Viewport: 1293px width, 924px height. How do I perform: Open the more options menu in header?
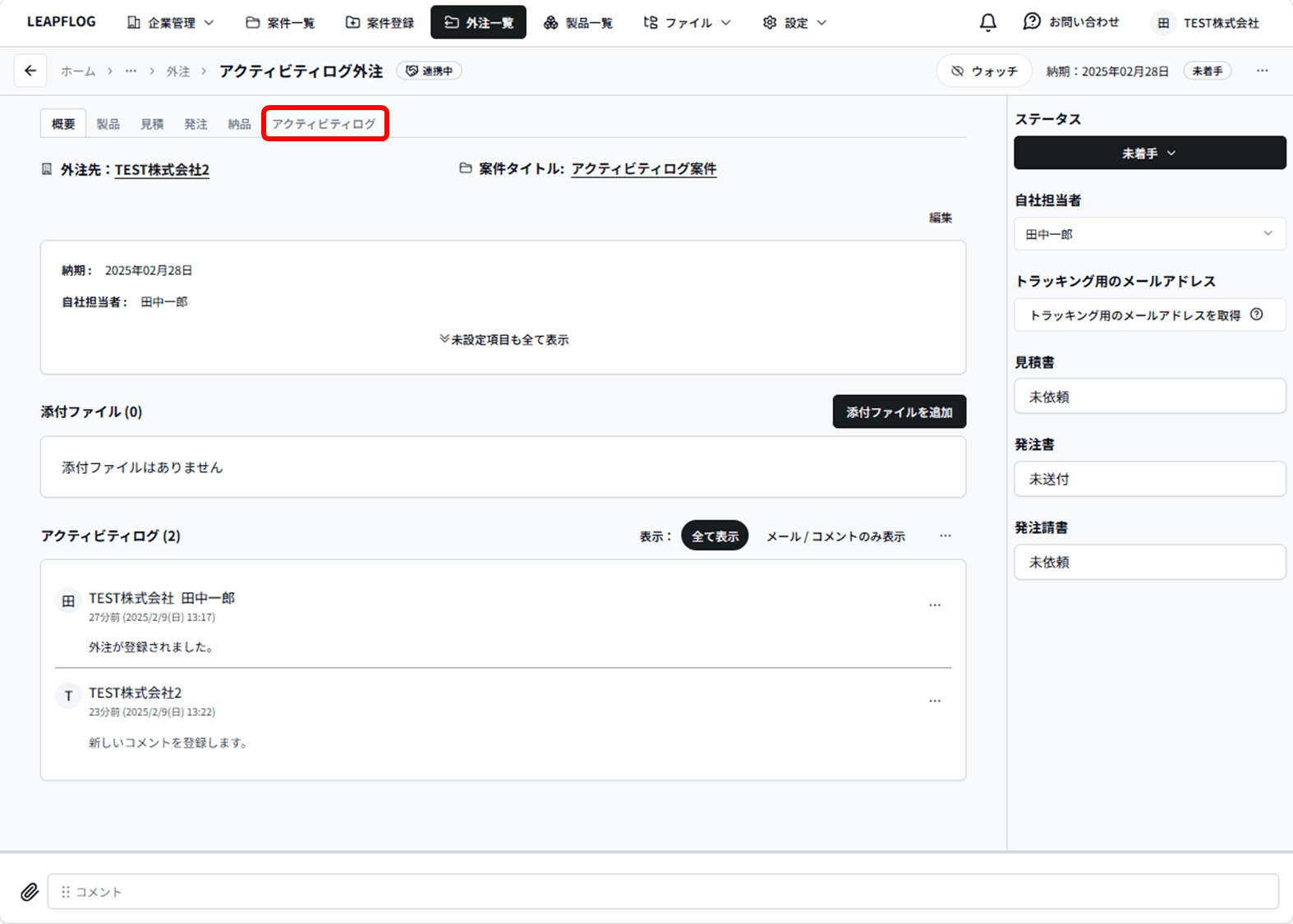pyautogui.click(x=1262, y=71)
